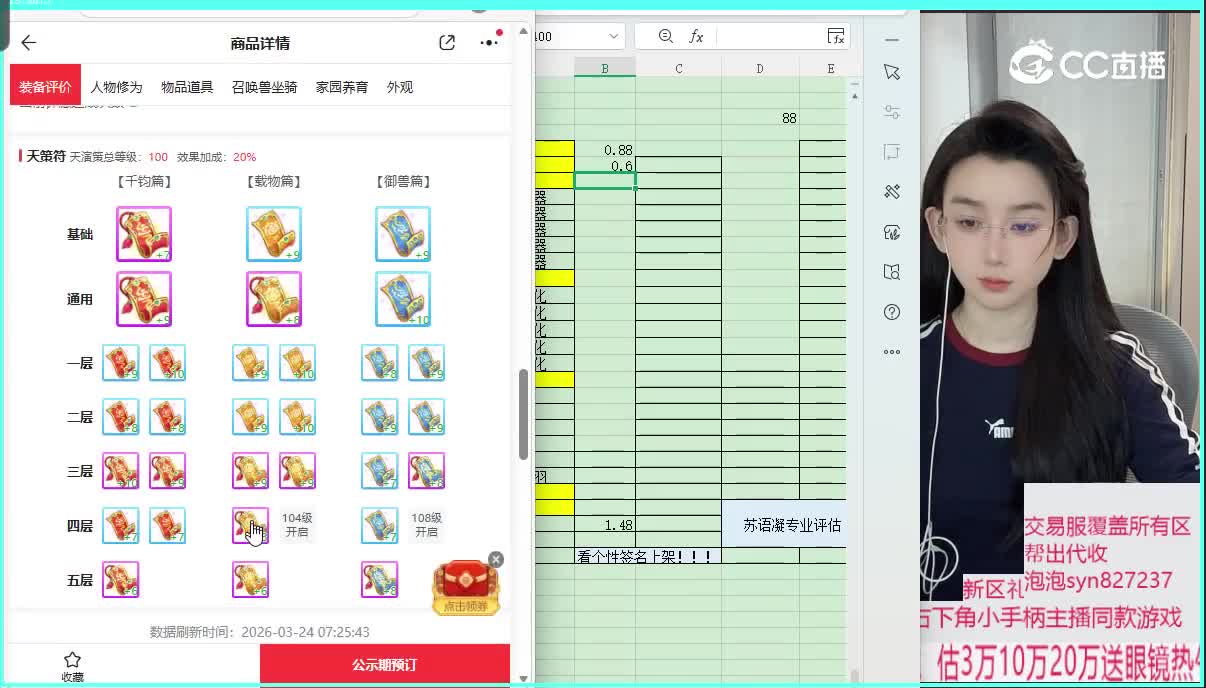Click the zoom magnifier in formula bar

(666, 36)
